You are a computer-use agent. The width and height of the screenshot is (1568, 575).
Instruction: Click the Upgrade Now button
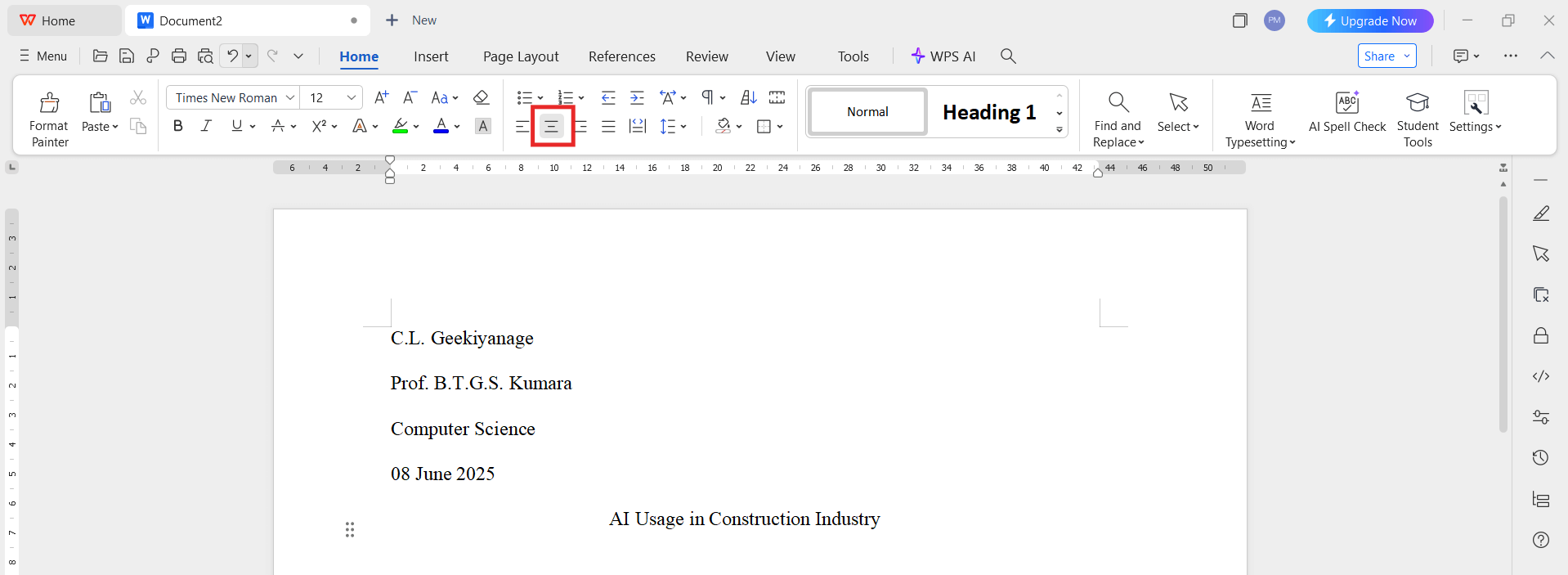[x=1370, y=20]
